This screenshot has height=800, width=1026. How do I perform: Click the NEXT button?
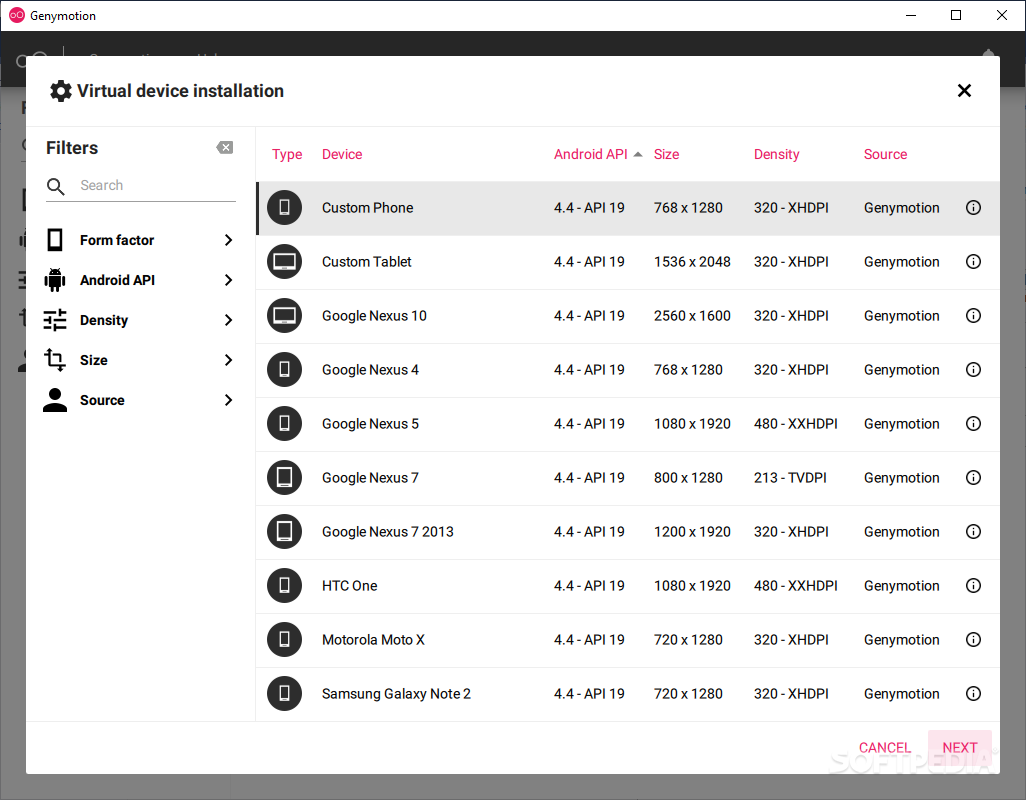click(960, 748)
